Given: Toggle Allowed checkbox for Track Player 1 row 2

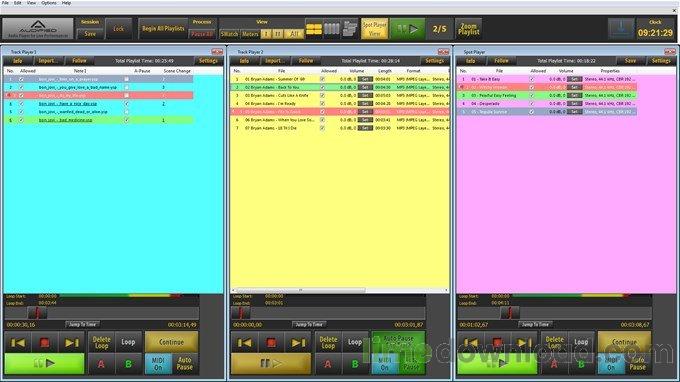Looking at the screenshot, I should 21,87.
